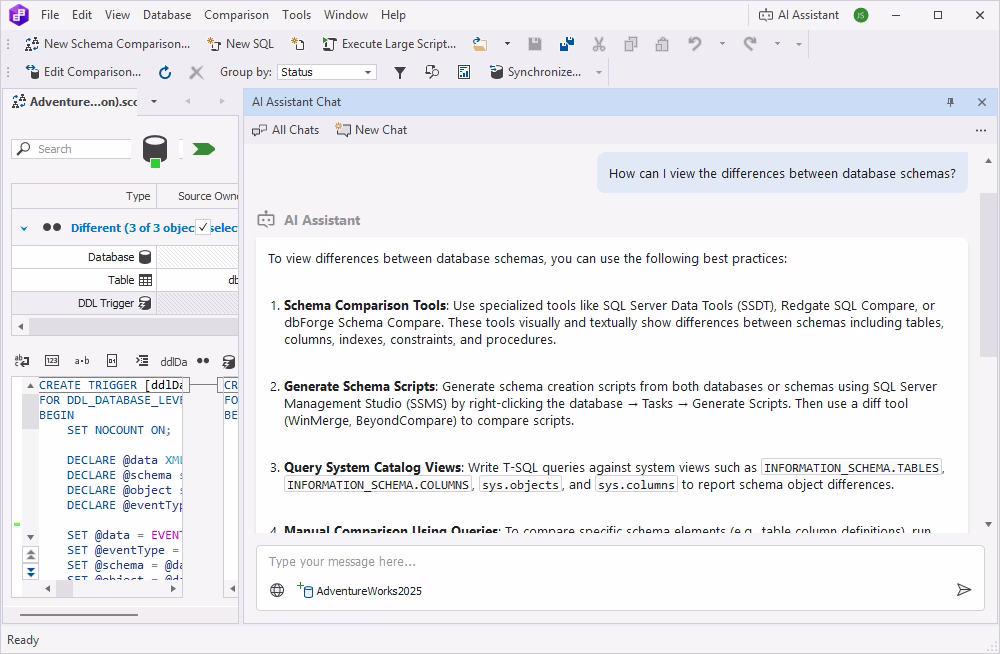This screenshot has width=1000, height=654.
Task: Toggle line numbers icon labeled 123
Action: click(x=52, y=361)
